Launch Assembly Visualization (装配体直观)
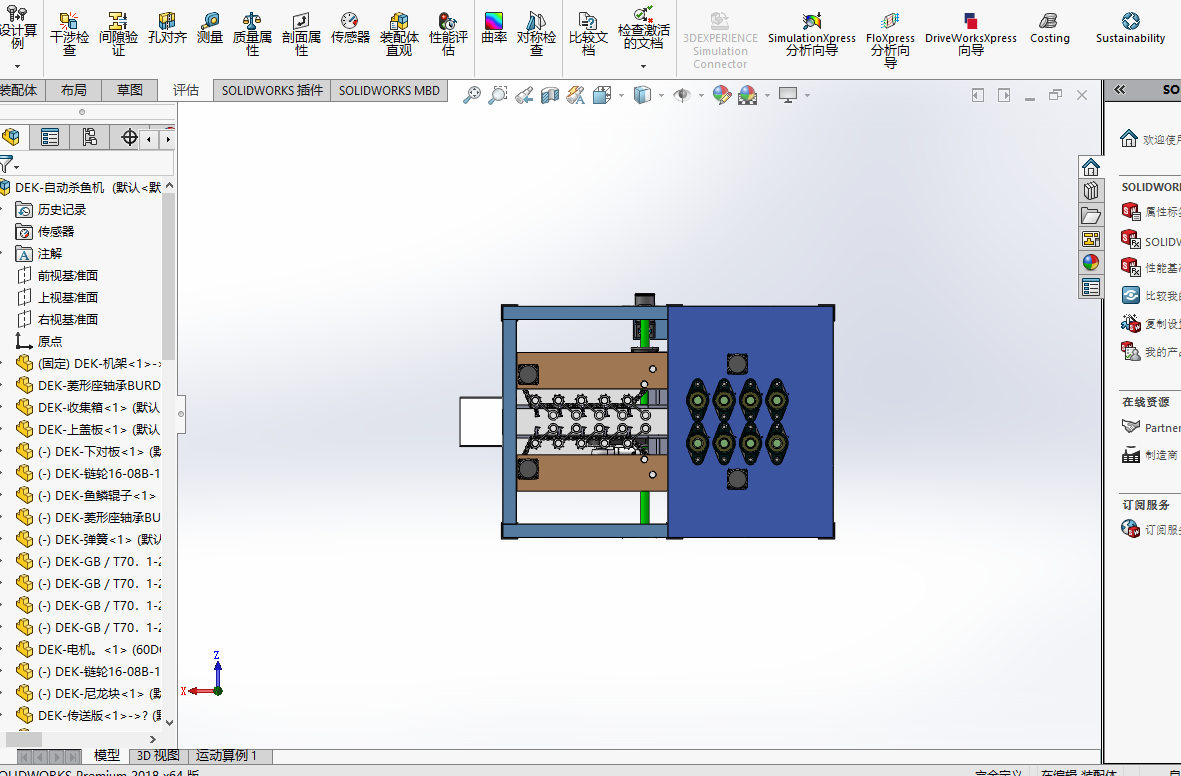 (x=399, y=35)
